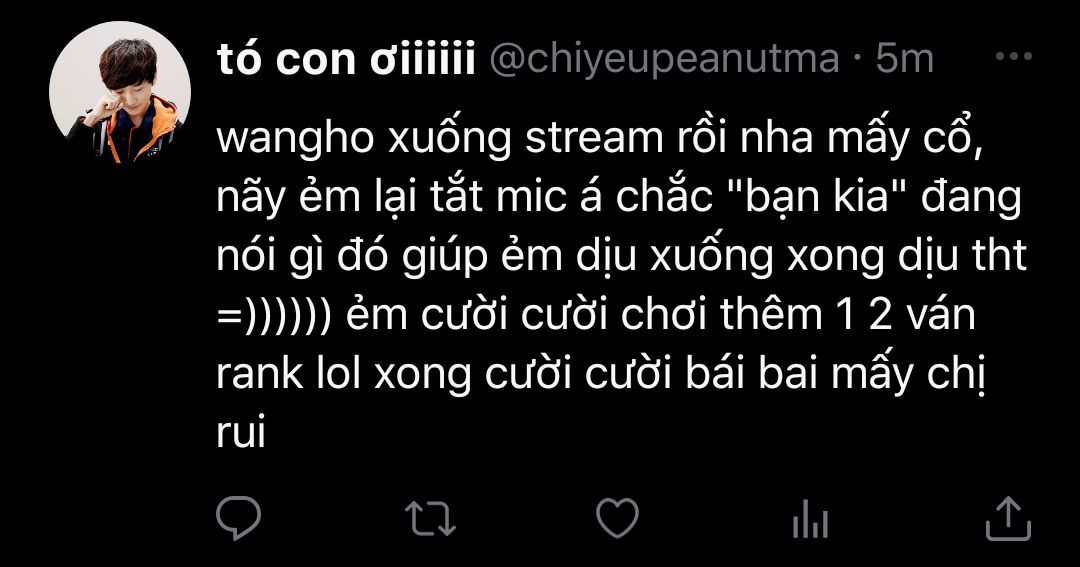The image size is (1080, 567).
Task: Share the tweet via upload arrow icon
Action: tap(1008, 518)
